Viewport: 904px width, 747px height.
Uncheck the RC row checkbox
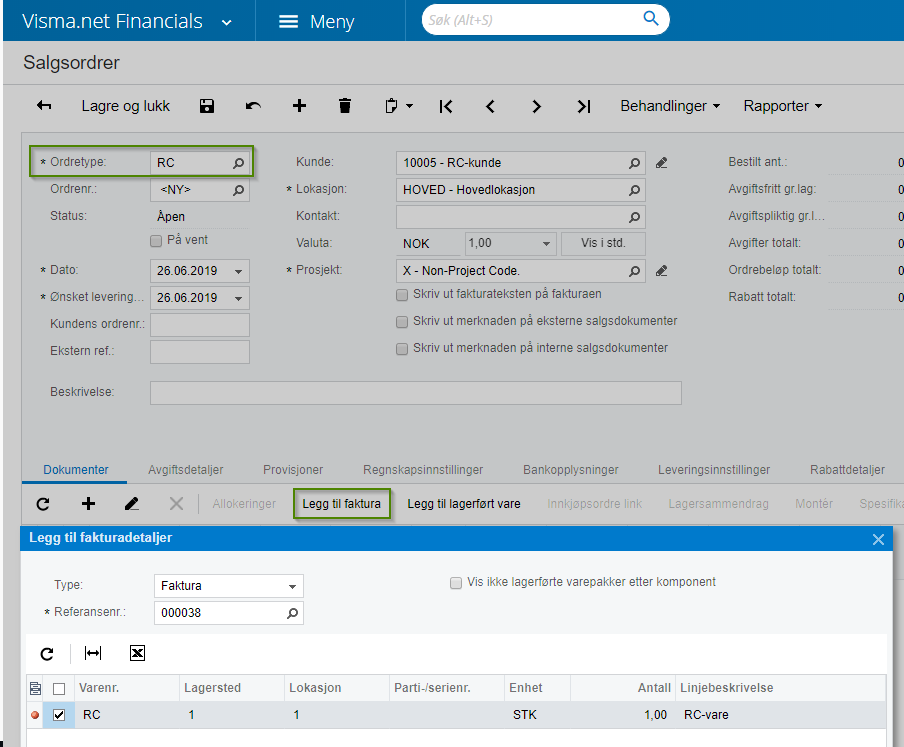[x=59, y=715]
